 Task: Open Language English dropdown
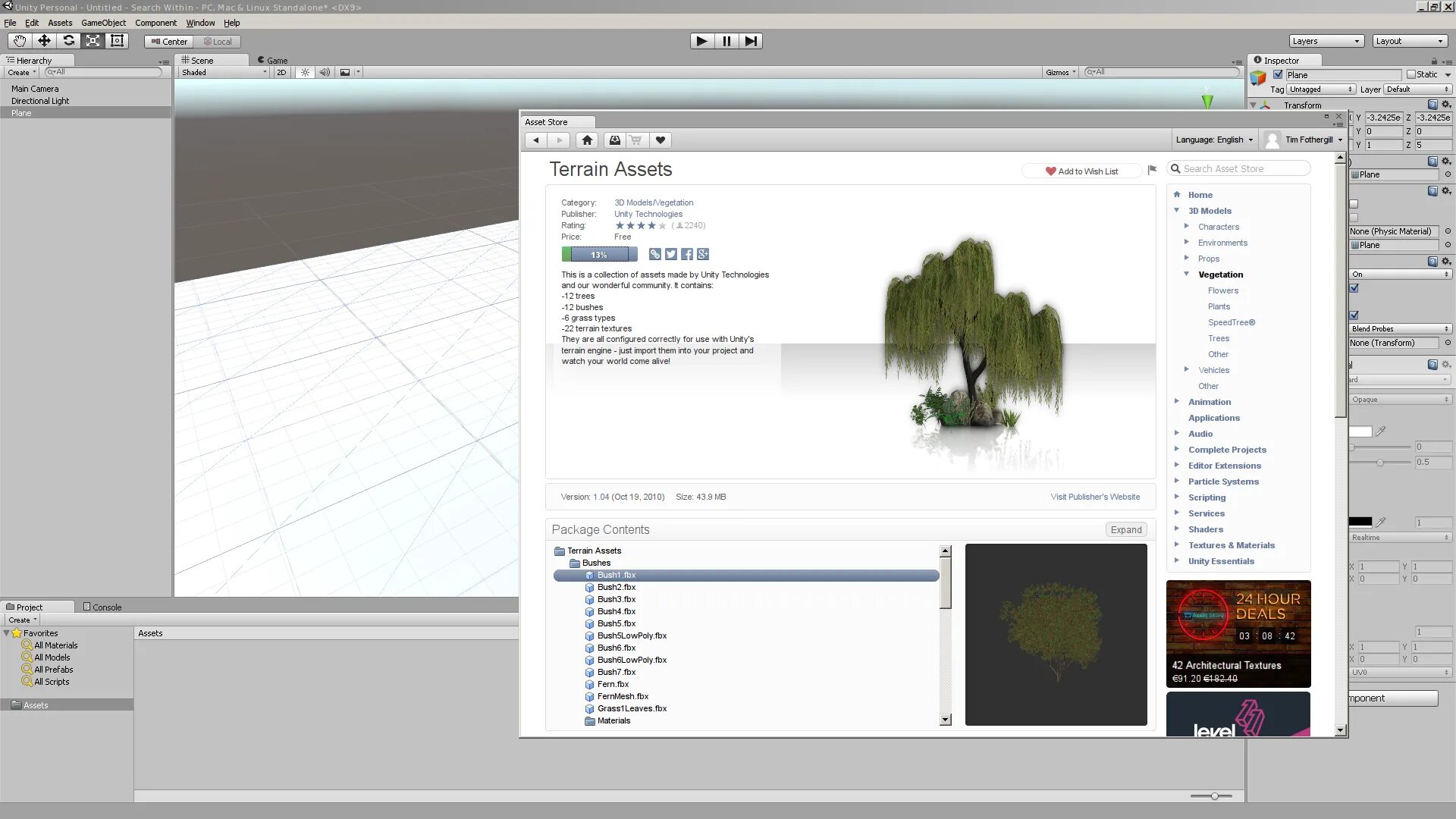point(1214,140)
